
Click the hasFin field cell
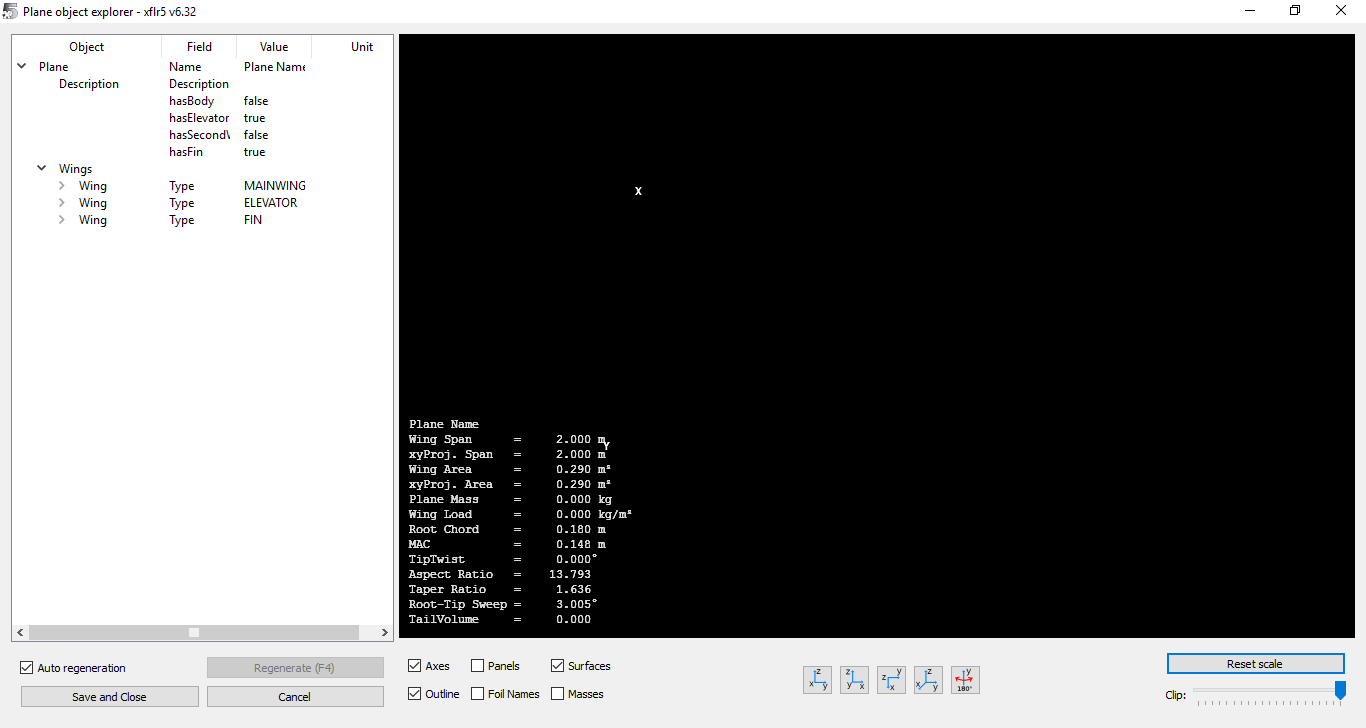click(x=187, y=152)
